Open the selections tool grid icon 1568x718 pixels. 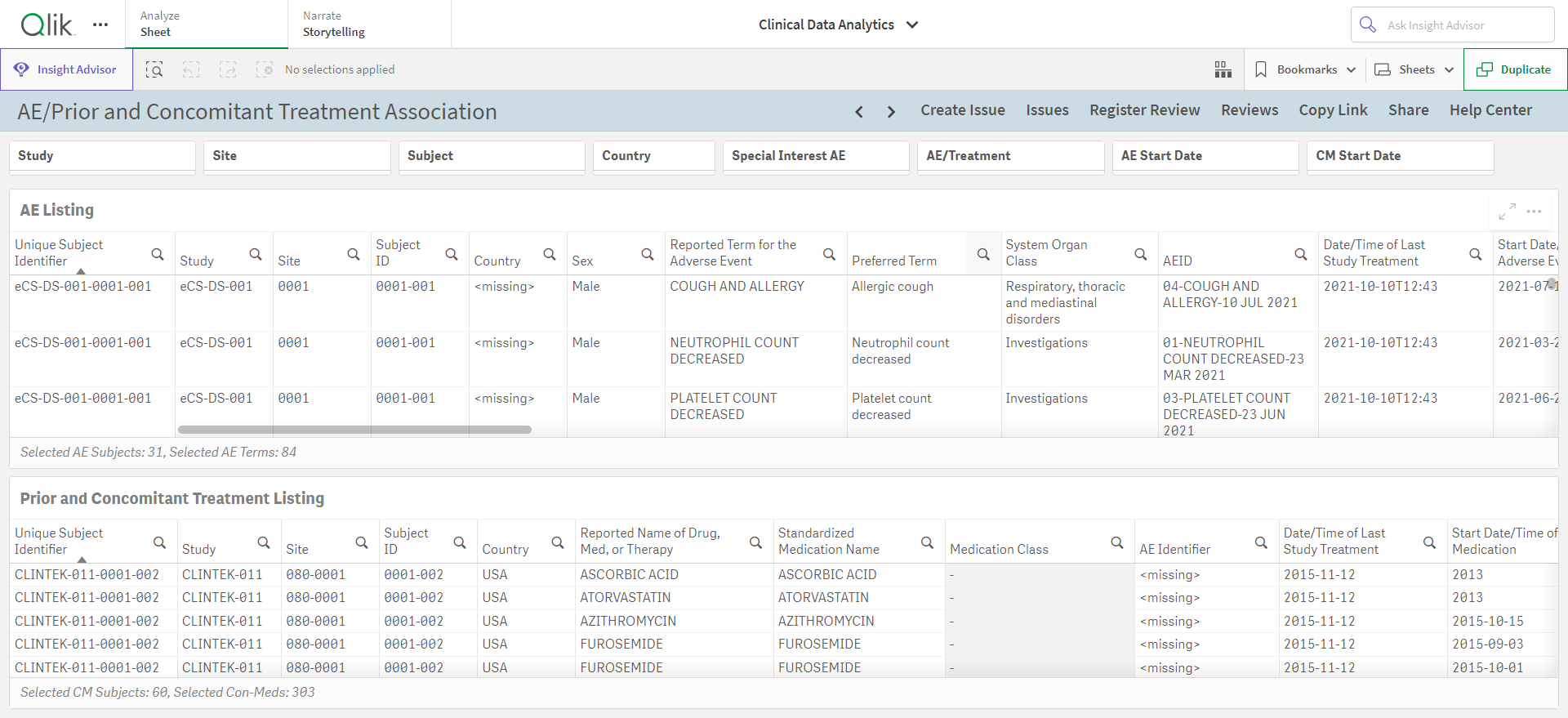coord(1223,69)
